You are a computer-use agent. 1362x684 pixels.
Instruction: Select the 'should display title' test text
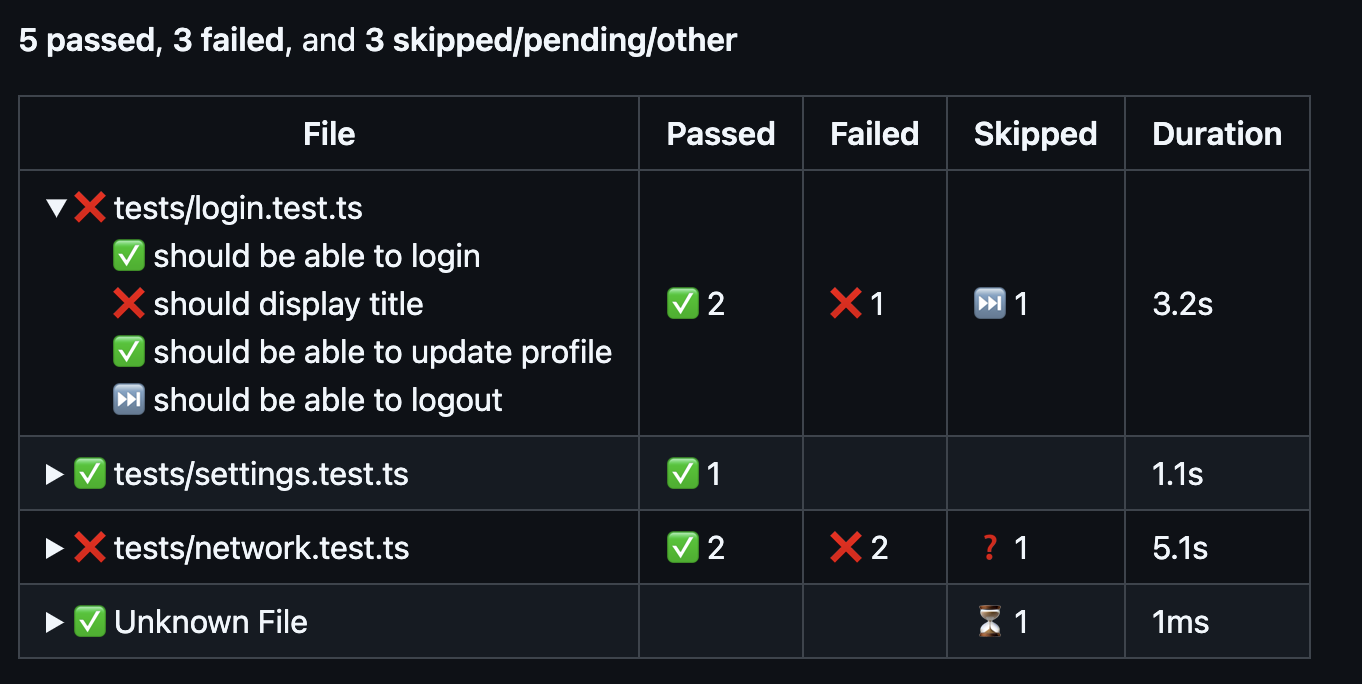(288, 304)
